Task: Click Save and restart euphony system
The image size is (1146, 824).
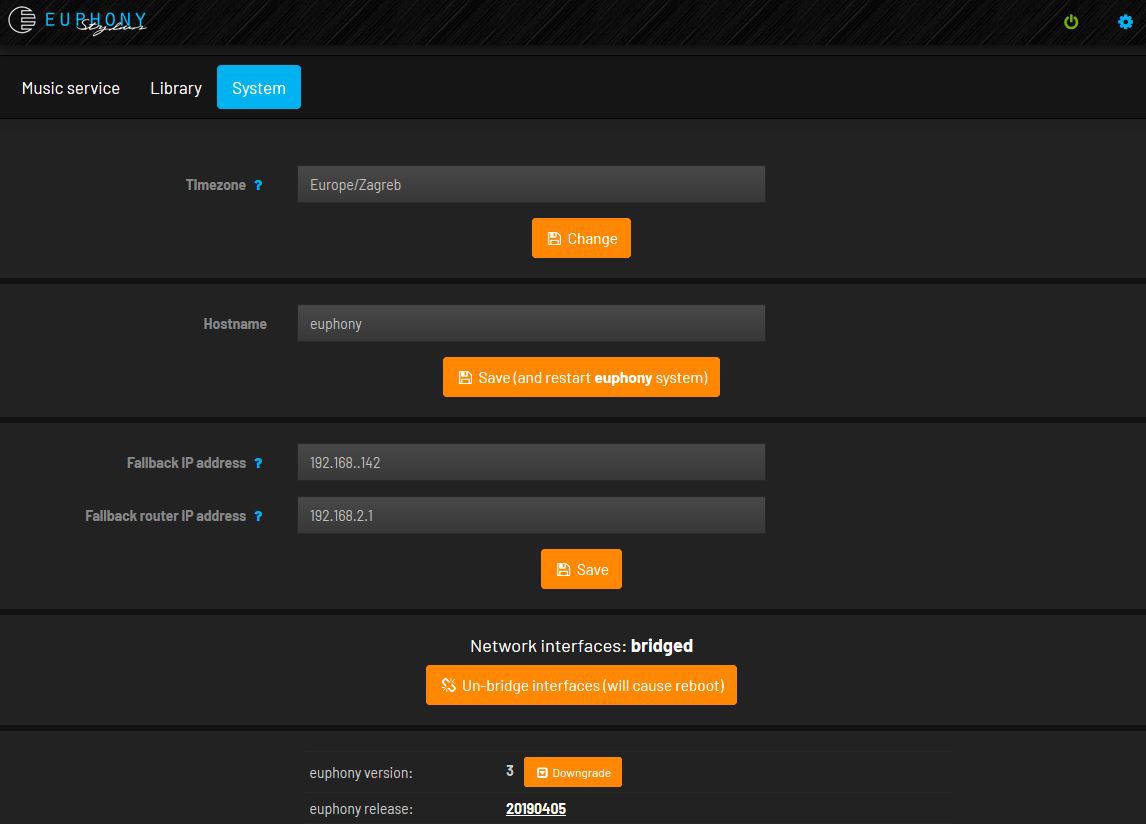Action: 581,377
